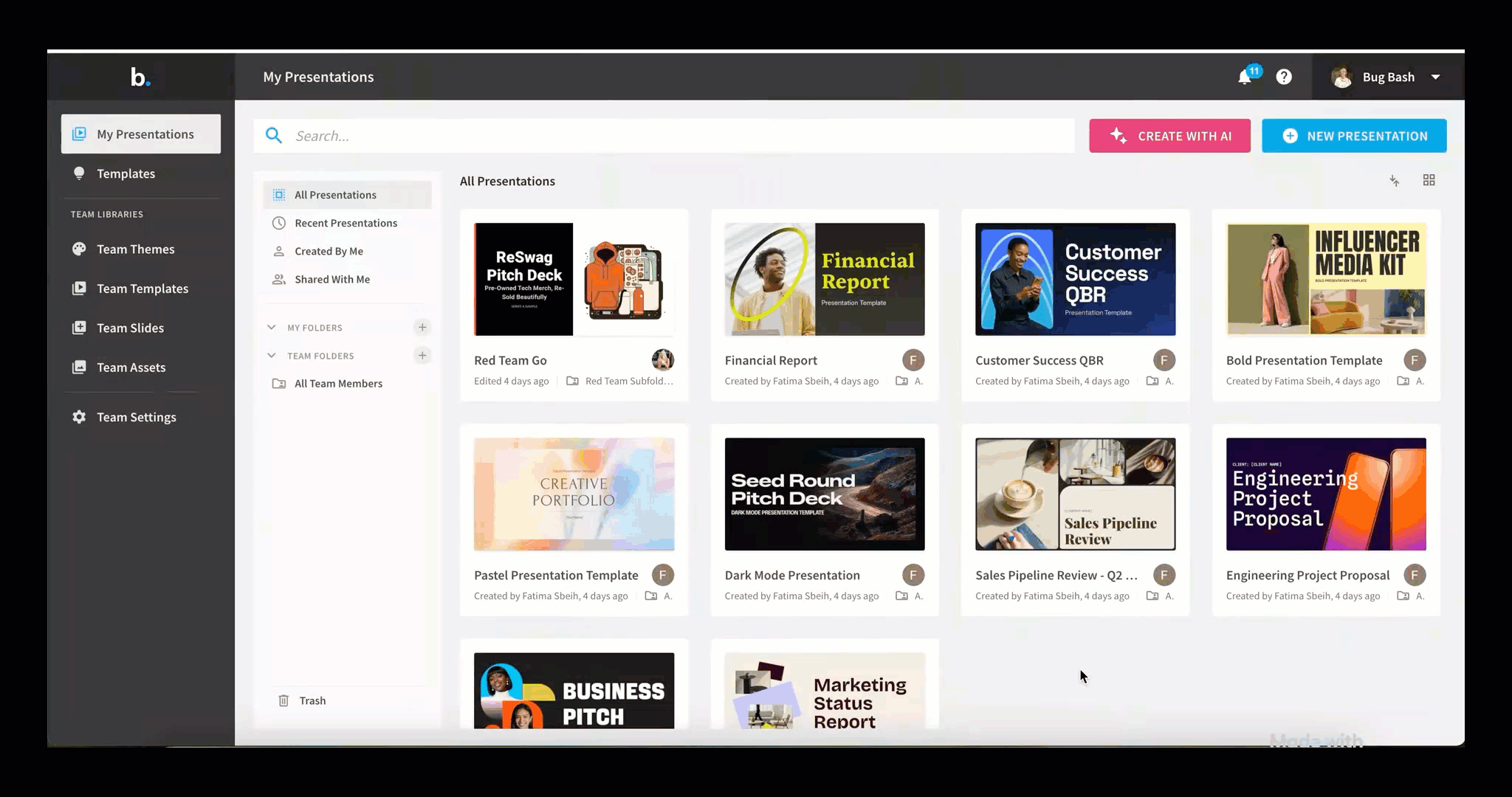Click the owner avatar on Red Team Go
The image size is (1512, 797).
coord(663,360)
